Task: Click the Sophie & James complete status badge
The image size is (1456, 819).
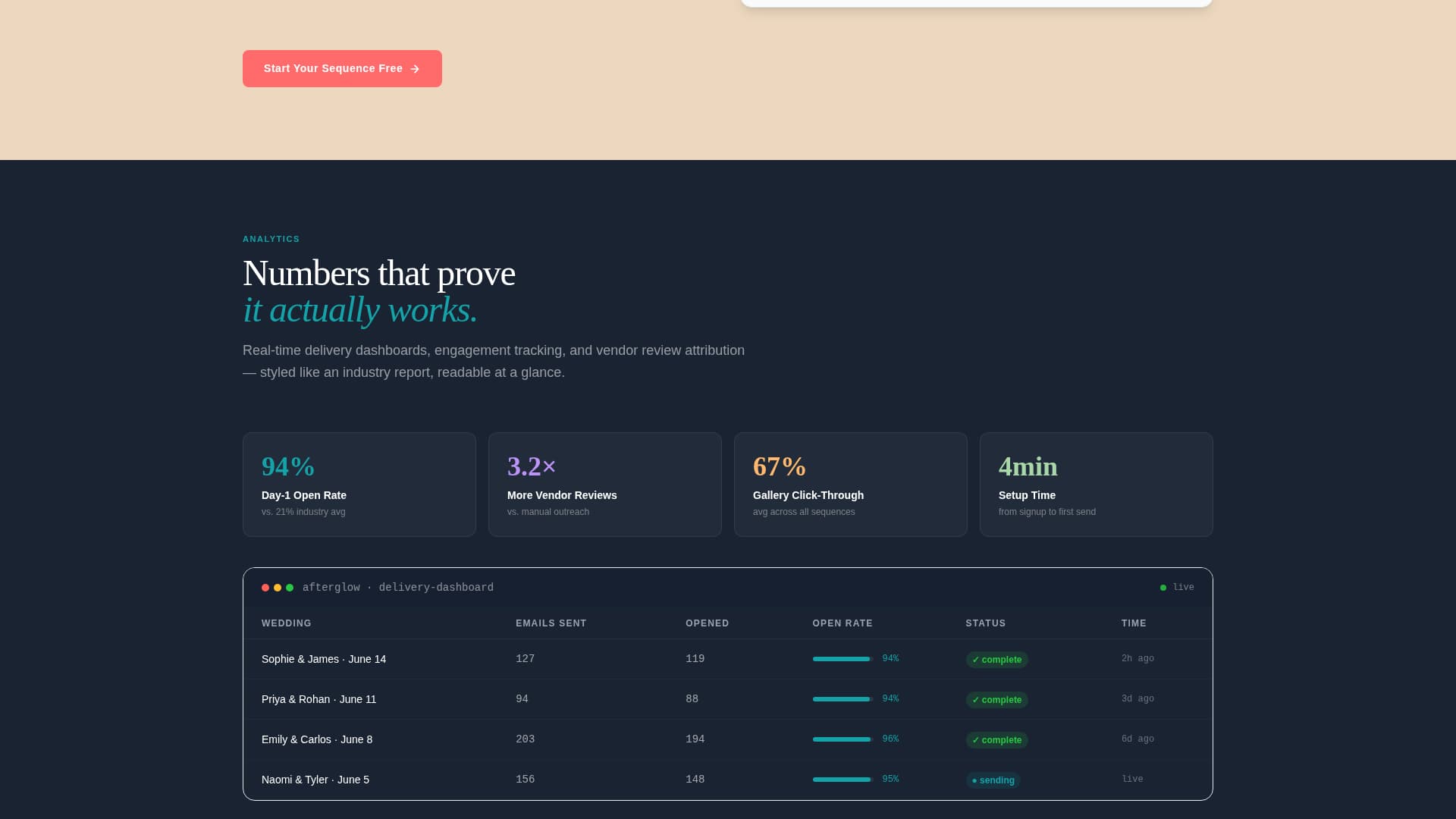Action: [996, 660]
